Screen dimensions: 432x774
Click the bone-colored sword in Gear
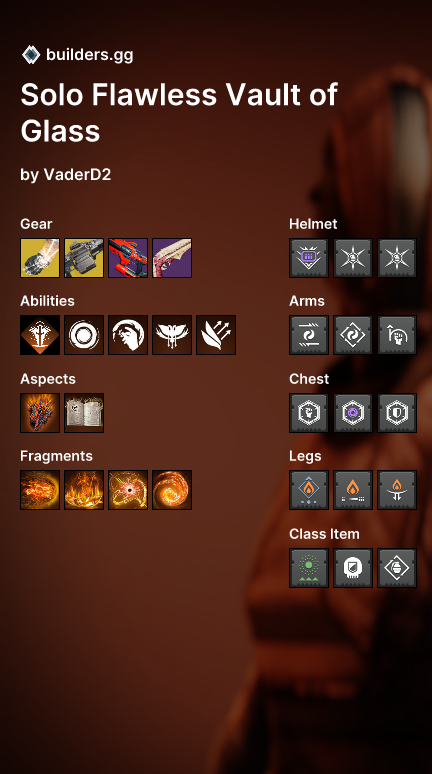pyautogui.click(x=172, y=258)
